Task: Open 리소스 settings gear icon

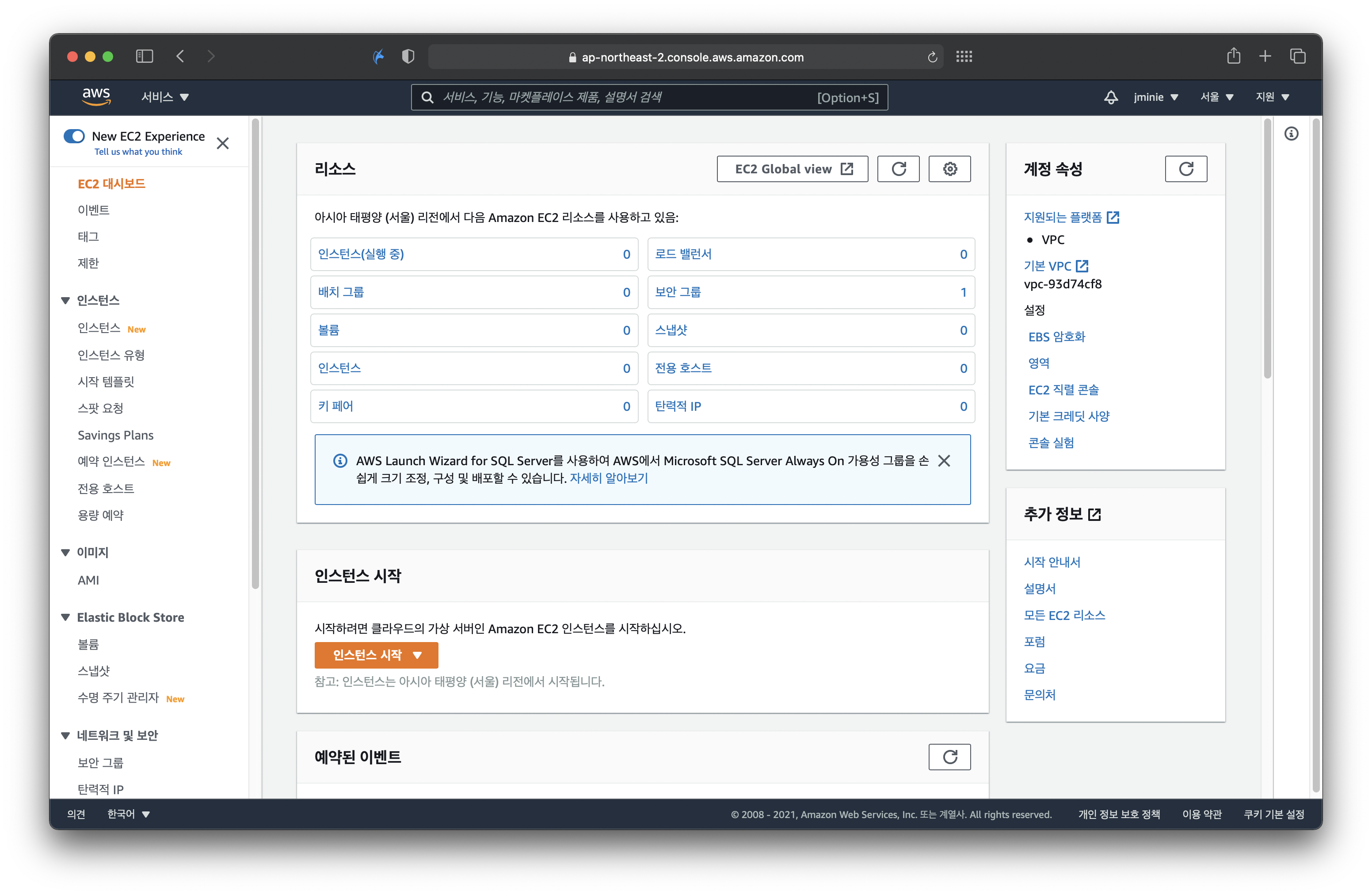Action: click(x=949, y=169)
